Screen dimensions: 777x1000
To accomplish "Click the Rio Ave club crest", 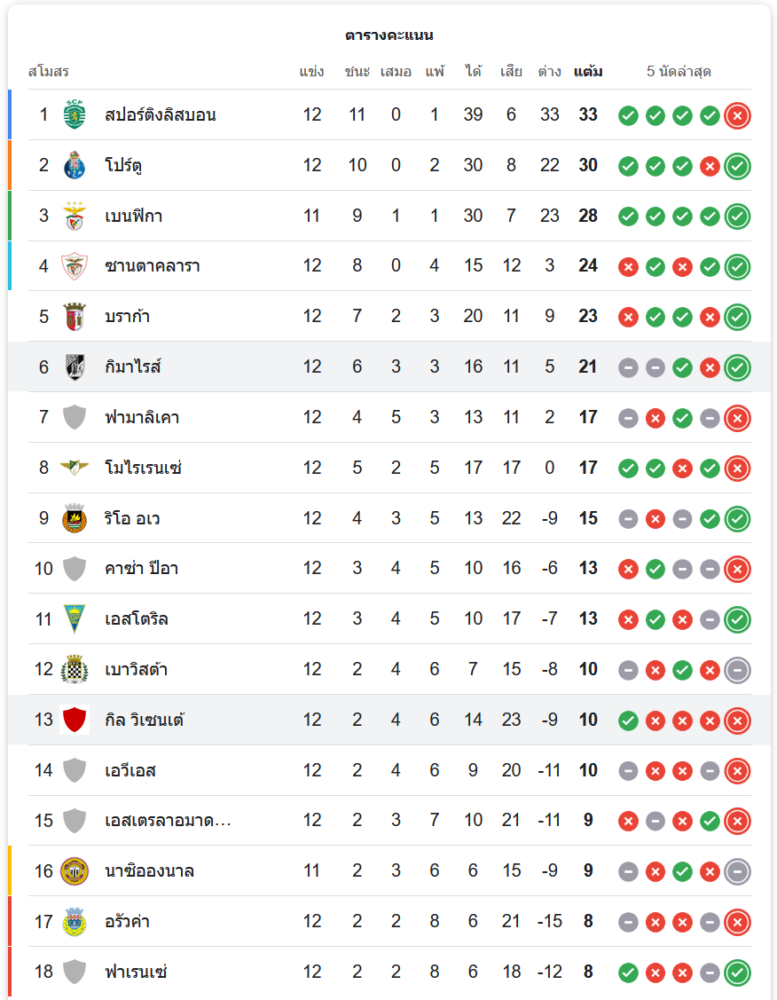I will pyautogui.click(x=75, y=518).
